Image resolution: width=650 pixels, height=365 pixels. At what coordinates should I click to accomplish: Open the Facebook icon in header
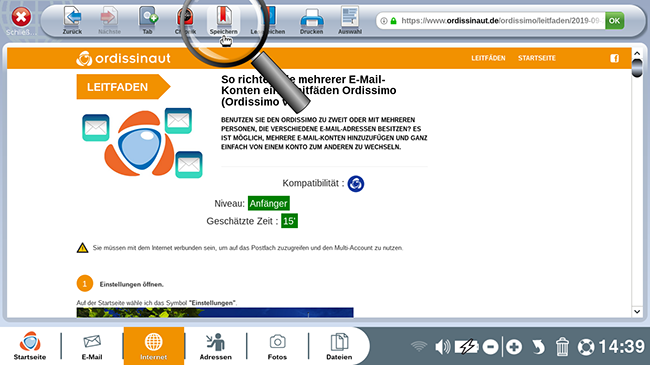pos(614,58)
